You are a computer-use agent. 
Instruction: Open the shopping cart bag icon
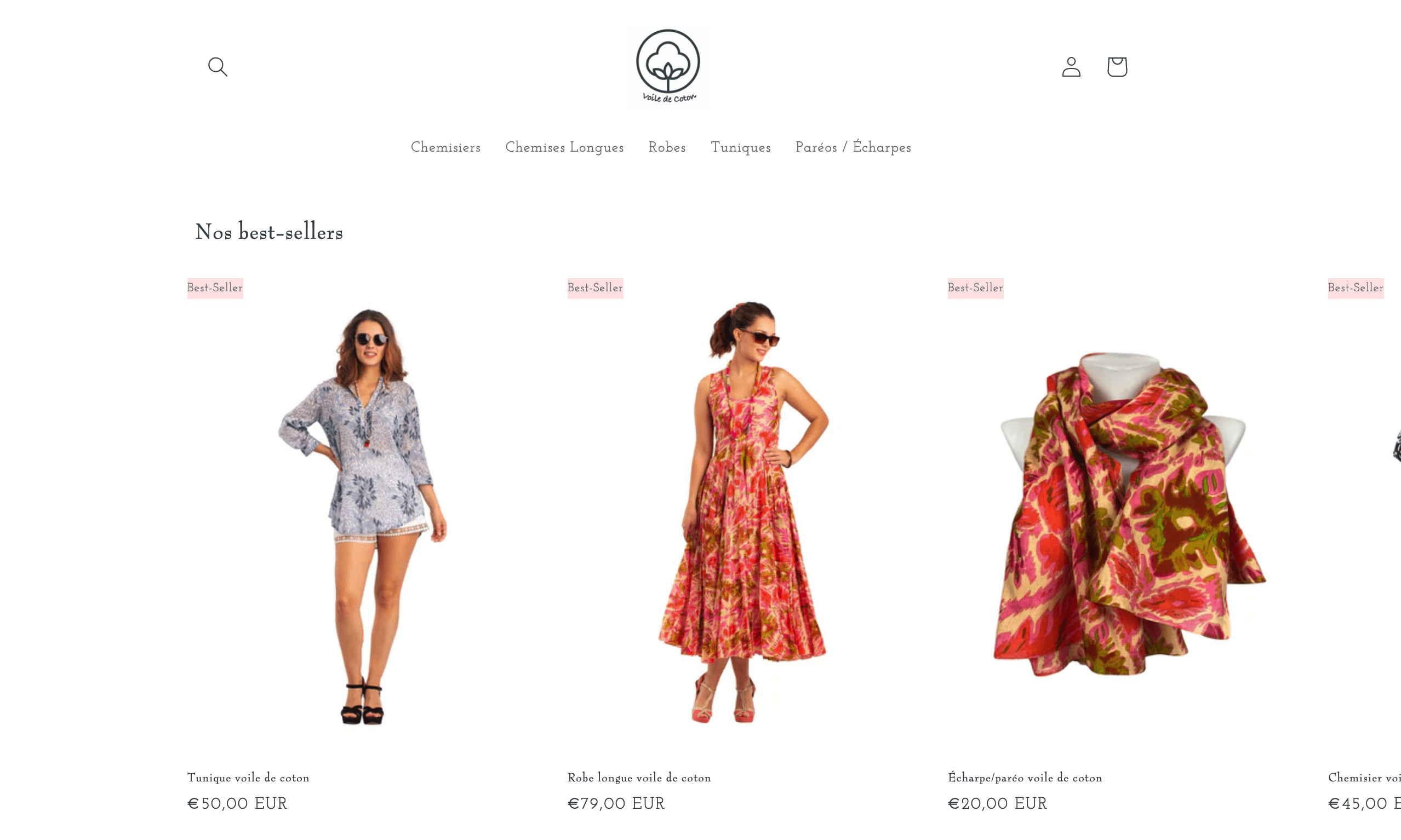click(x=1117, y=67)
